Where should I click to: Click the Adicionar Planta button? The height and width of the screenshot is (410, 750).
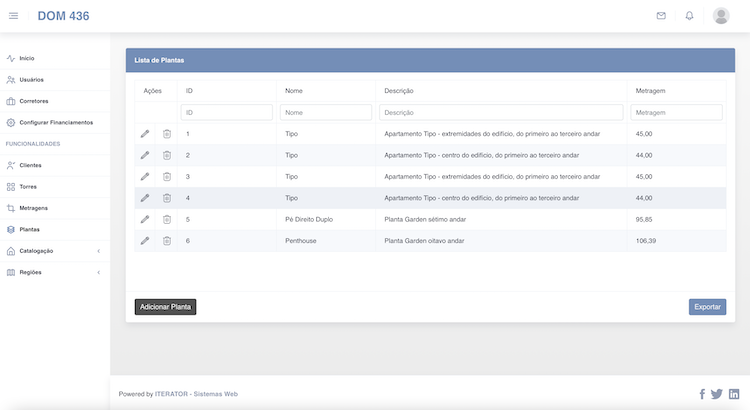(165, 307)
